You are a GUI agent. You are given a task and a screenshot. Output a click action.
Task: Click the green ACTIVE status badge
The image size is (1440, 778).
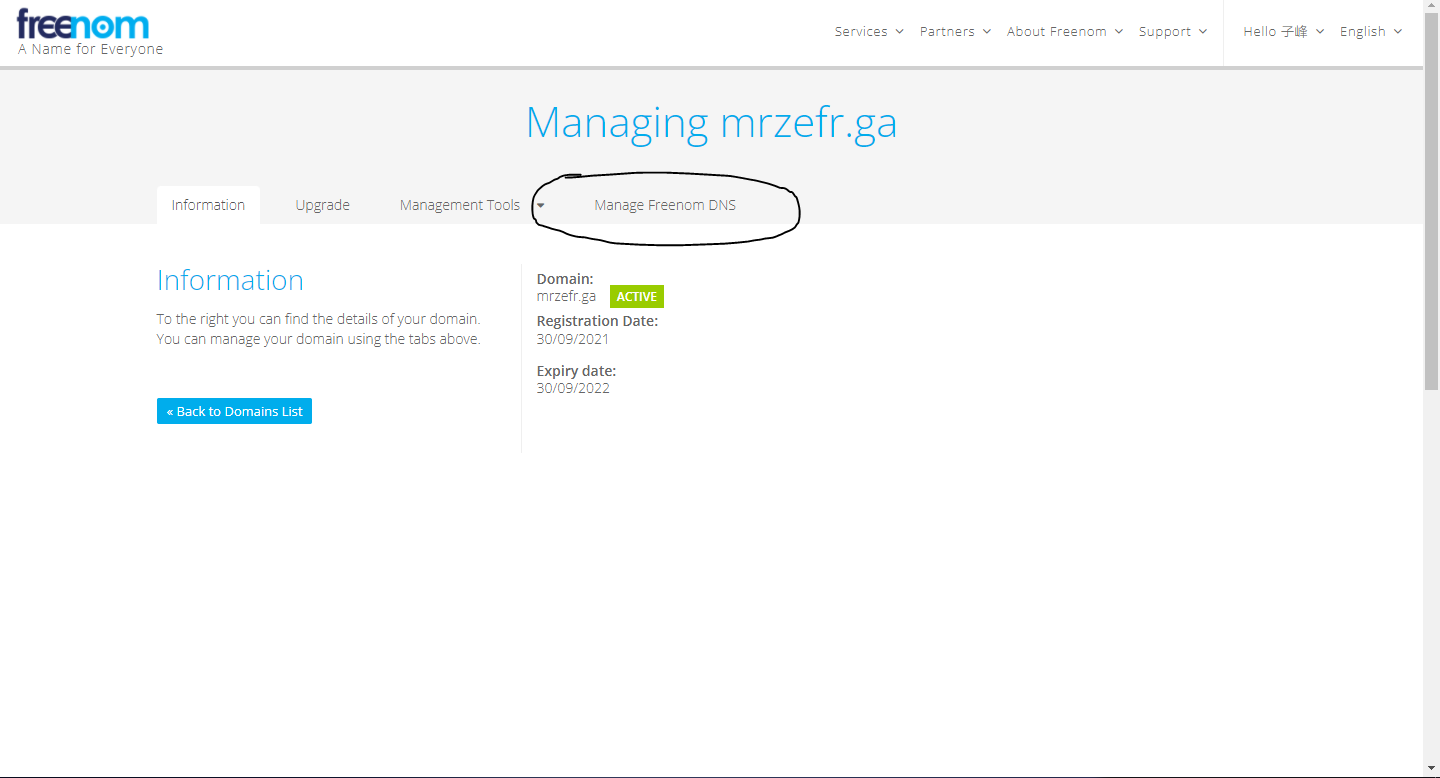636,297
